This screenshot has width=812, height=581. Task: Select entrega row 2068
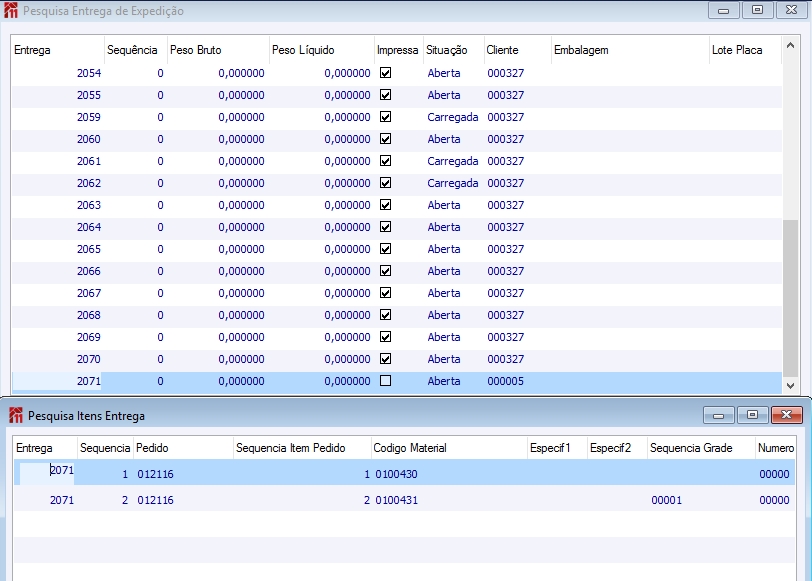click(397, 315)
